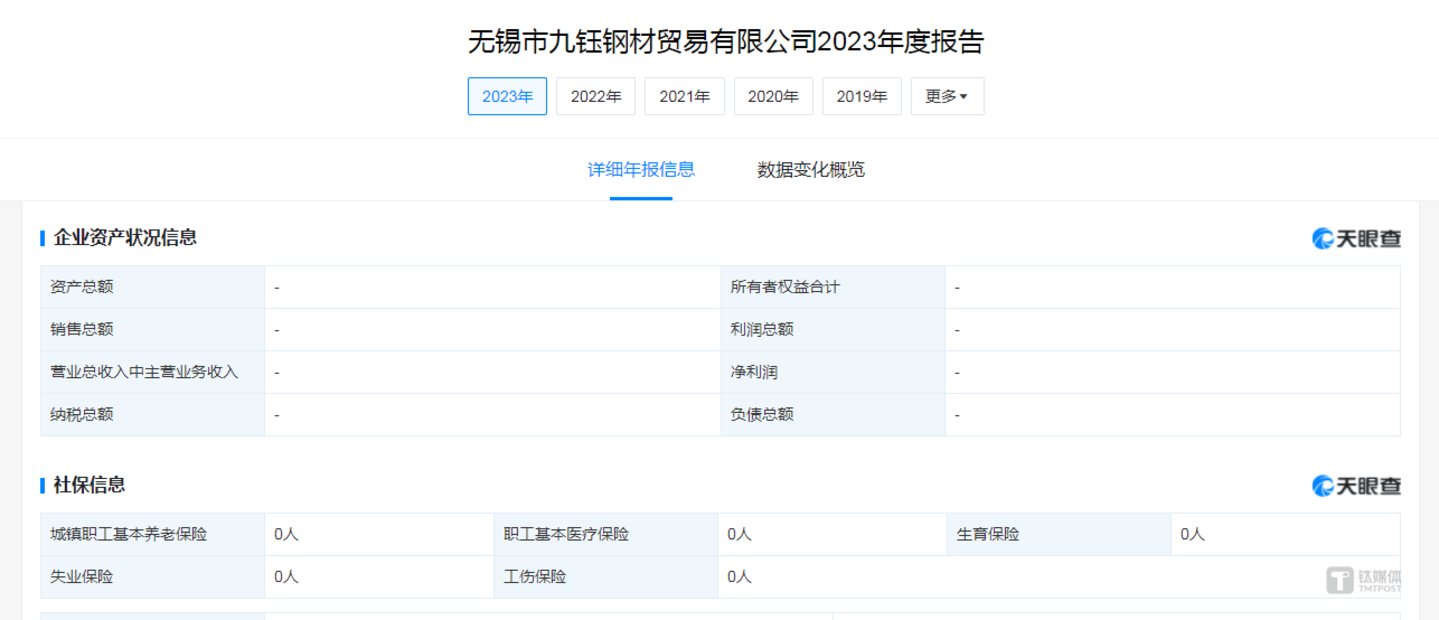Choose the 2019年 annual report
The width and height of the screenshot is (1439, 620).
pyautogui.click(x=861, y=97)
